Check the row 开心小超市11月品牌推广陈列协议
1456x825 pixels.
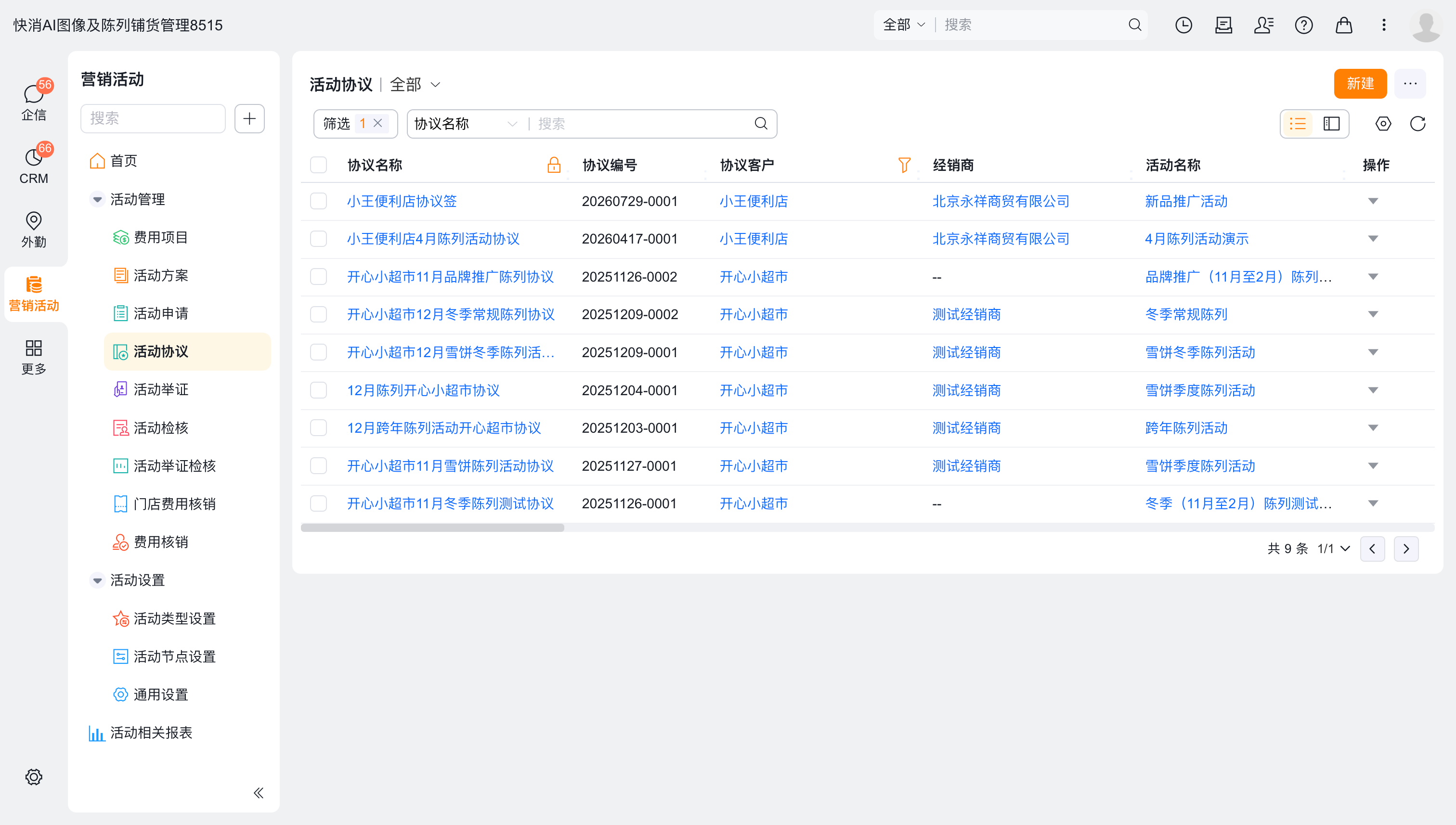click(x=319, y=276)
